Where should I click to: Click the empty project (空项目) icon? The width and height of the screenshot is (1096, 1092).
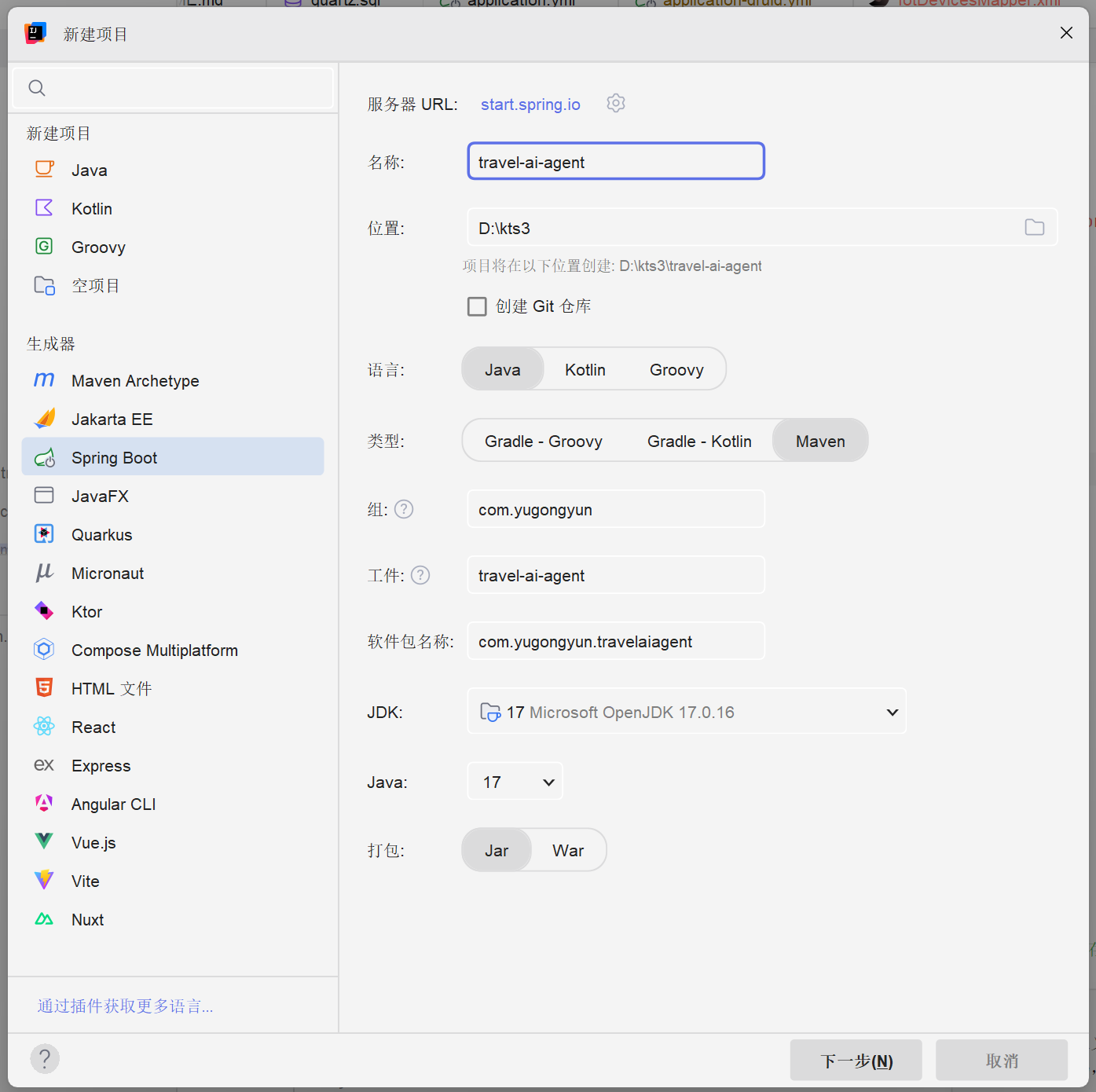pos(45,285)
